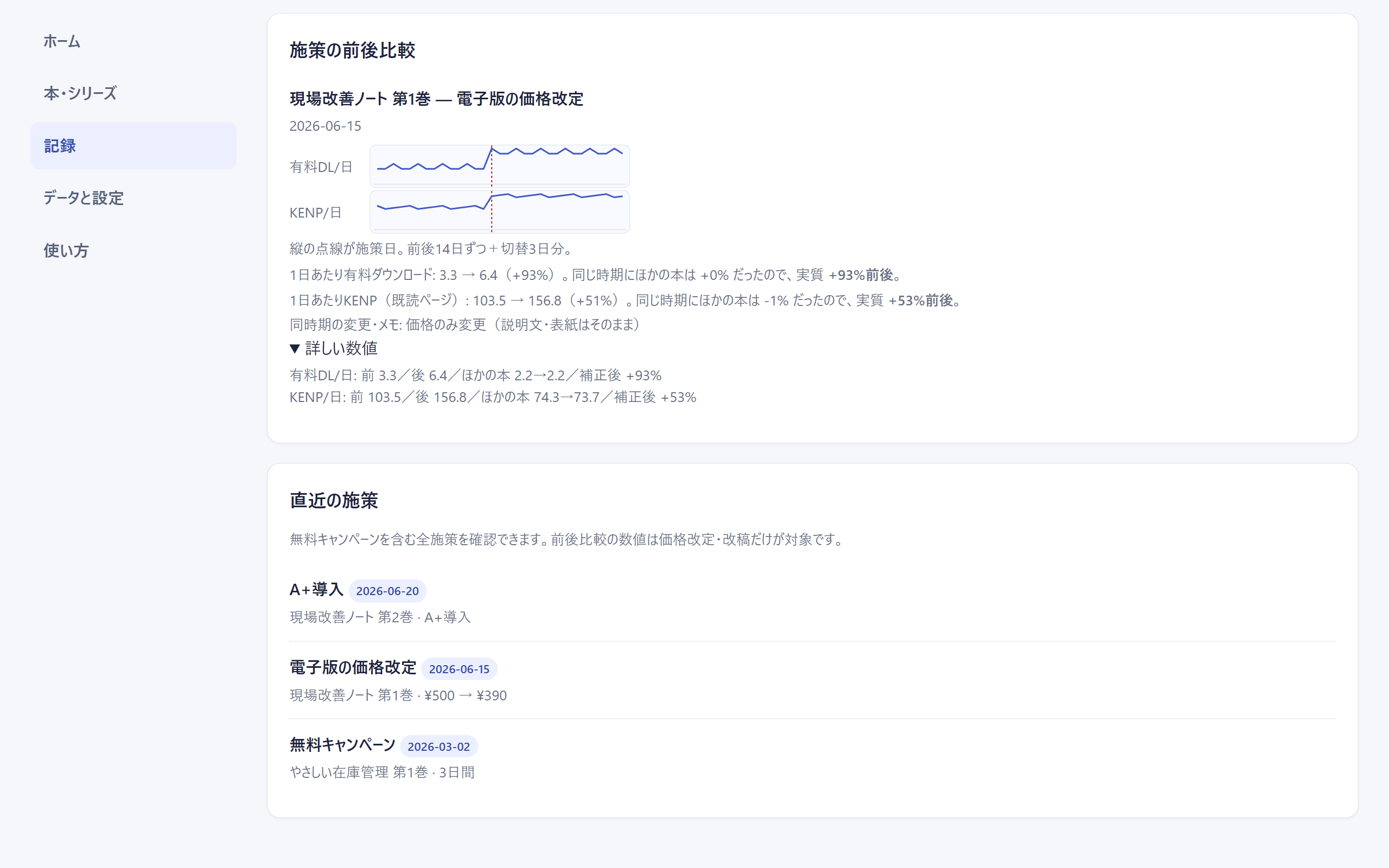This screenshot has width=1389, height=868.
Task: Select the 電子版の価格改定 entry in 直近の施策
Action: [x=353, y=667]
